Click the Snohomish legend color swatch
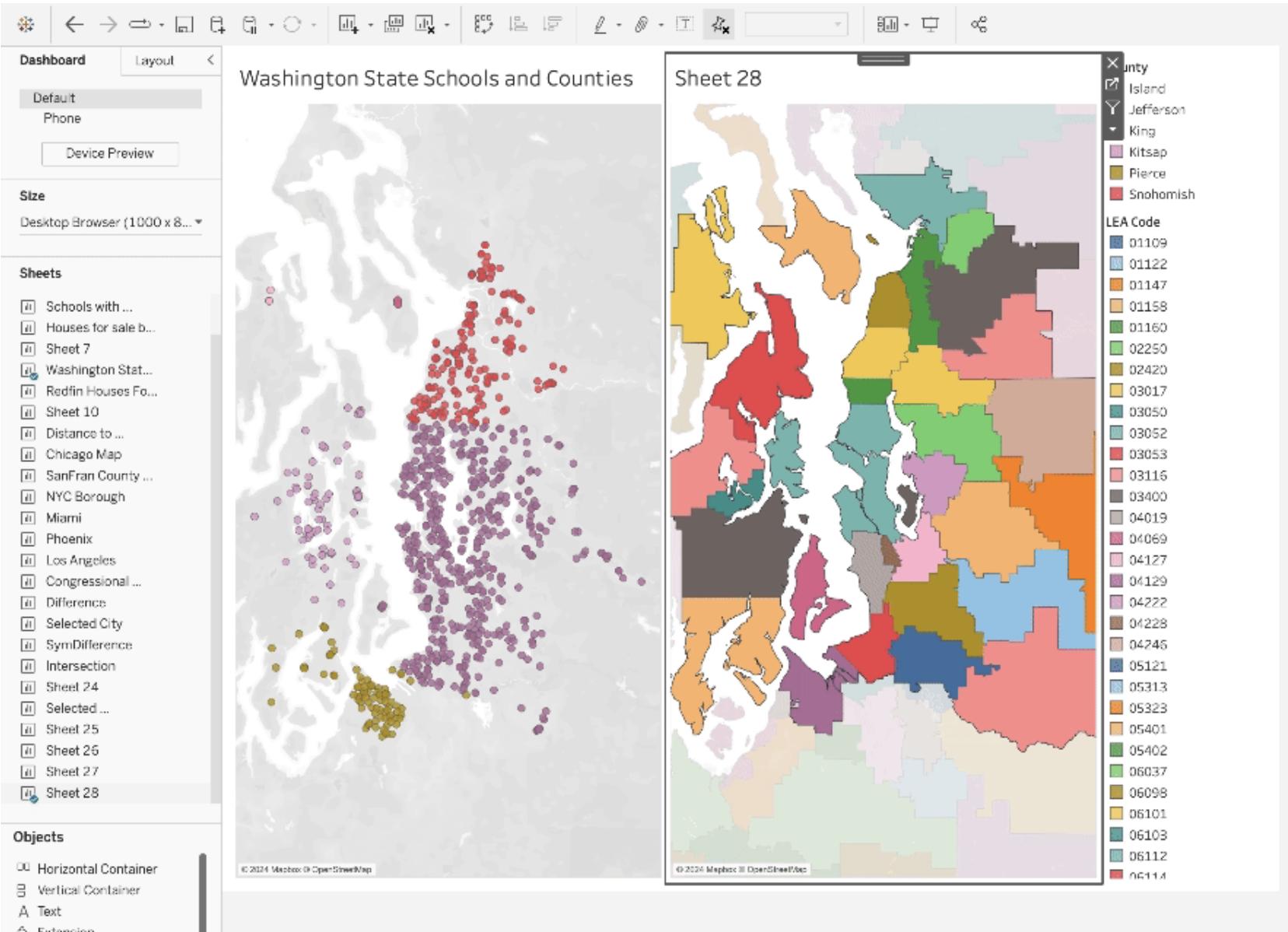This screenshot has height=932, width=1288. 1116,194
